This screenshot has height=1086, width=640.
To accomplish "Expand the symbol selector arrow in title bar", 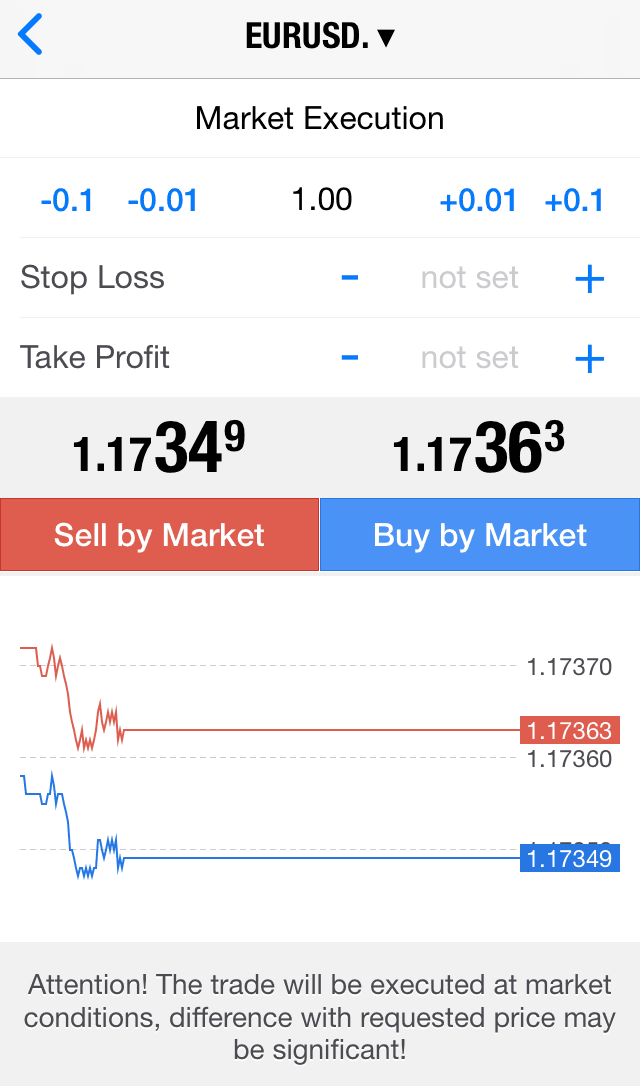I will coord(385,35).
